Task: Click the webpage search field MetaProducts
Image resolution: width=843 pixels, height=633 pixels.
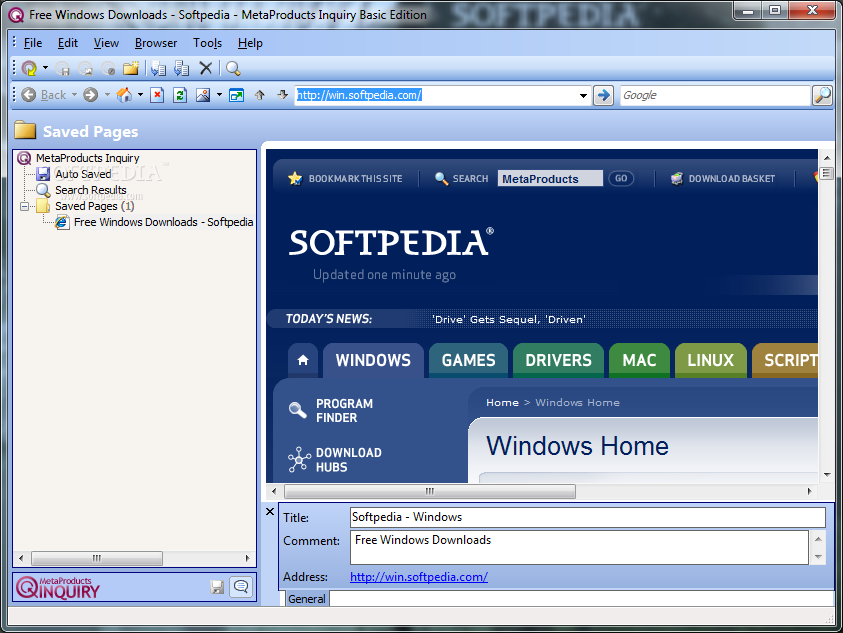Action: pos(550,179)
